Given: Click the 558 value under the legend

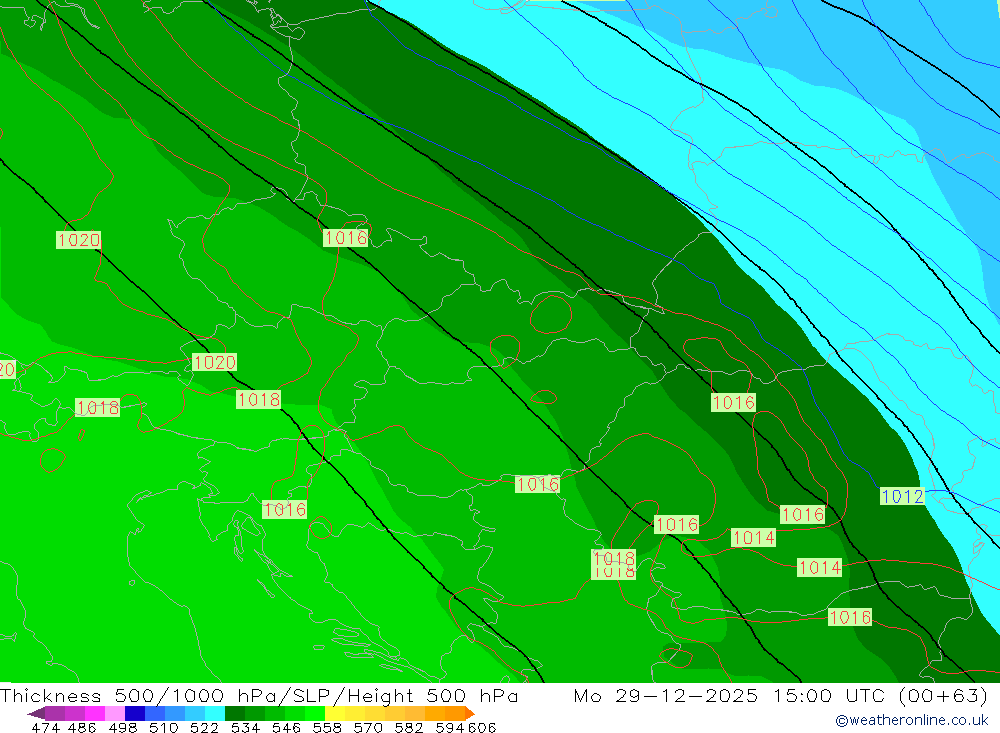Looking at the screenshot, I should 327,727.
